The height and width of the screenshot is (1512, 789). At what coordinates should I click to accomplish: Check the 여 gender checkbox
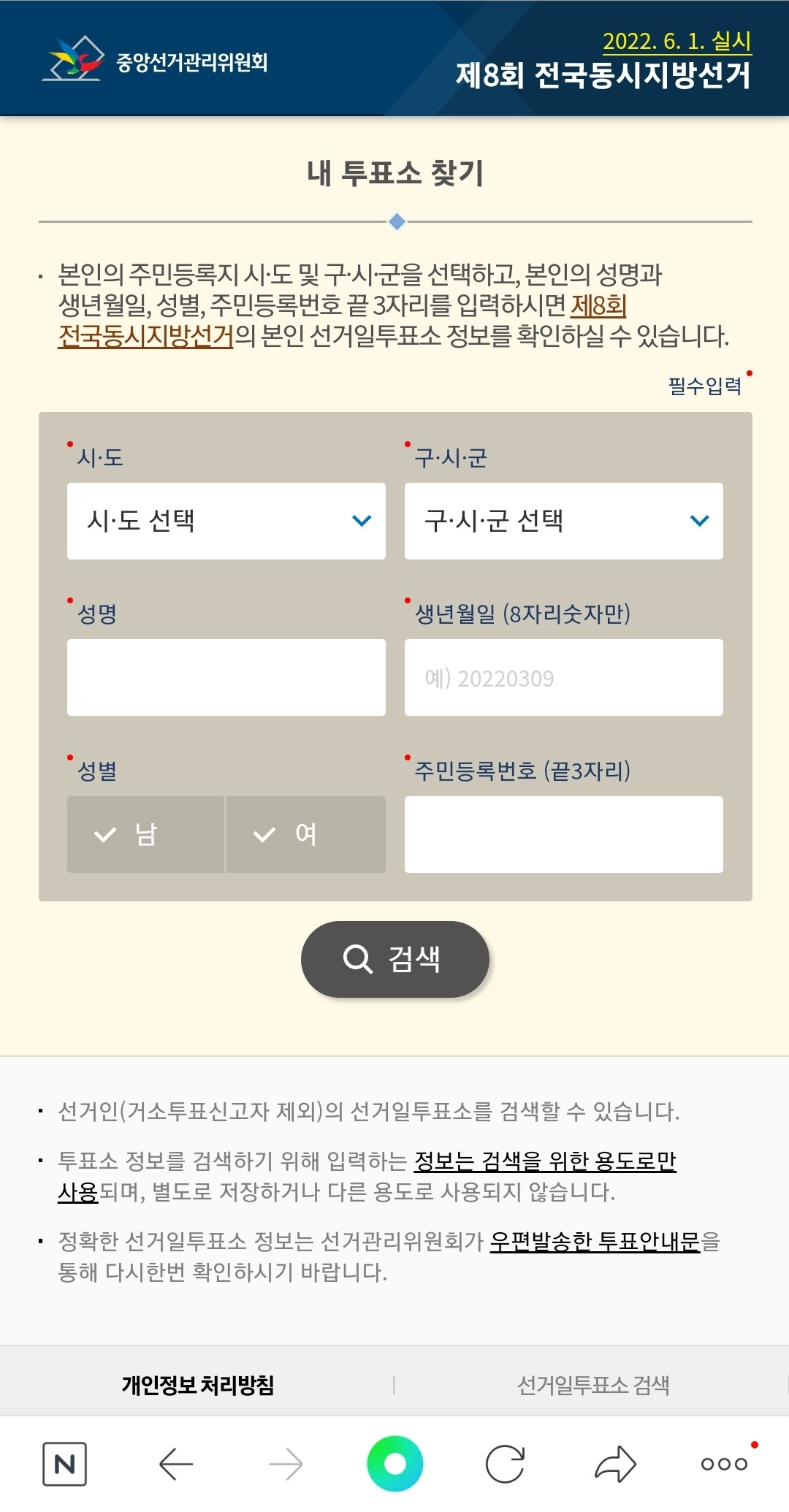tap(305, 834)
